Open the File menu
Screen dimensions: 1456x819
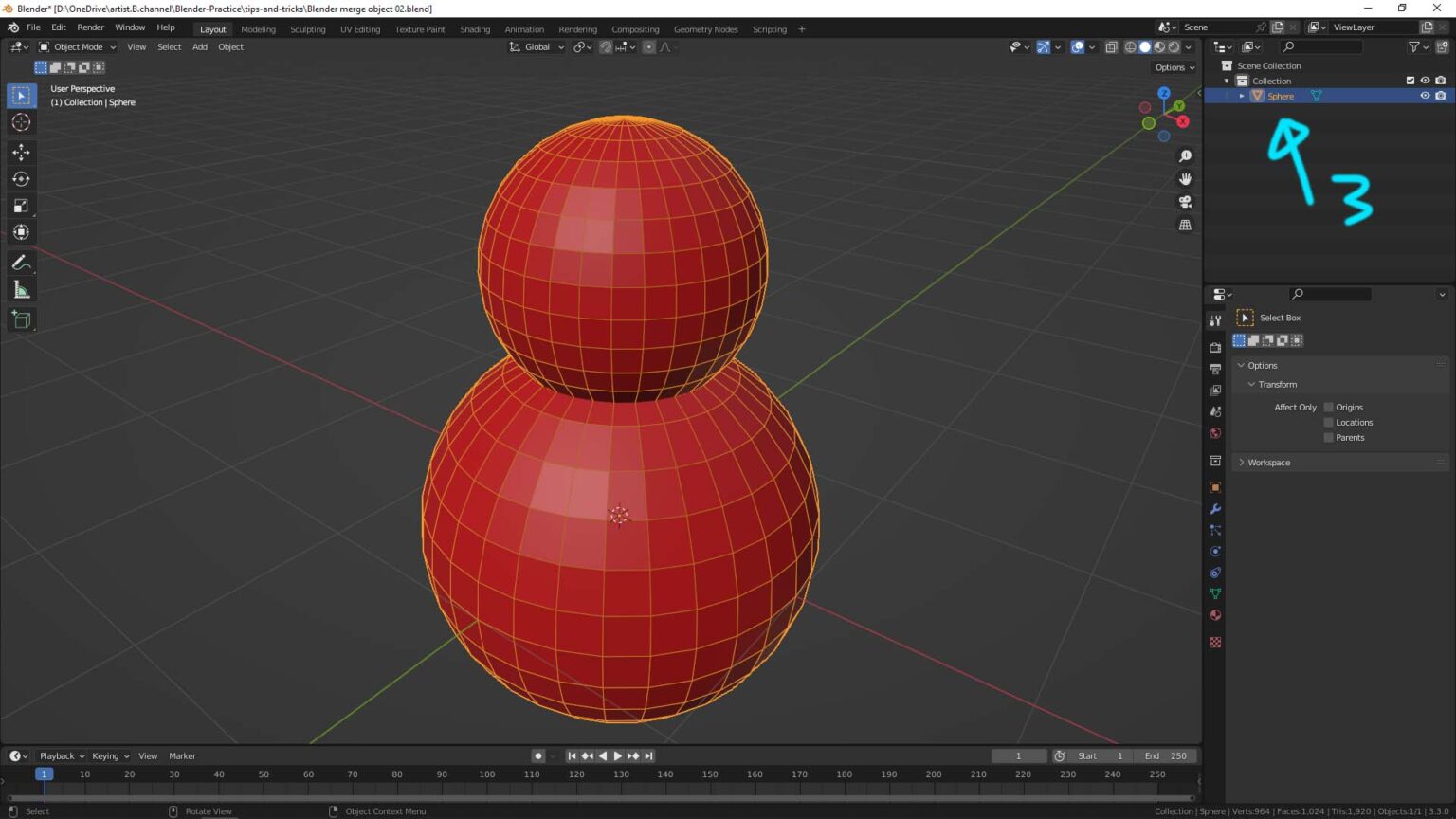(33, 27)
